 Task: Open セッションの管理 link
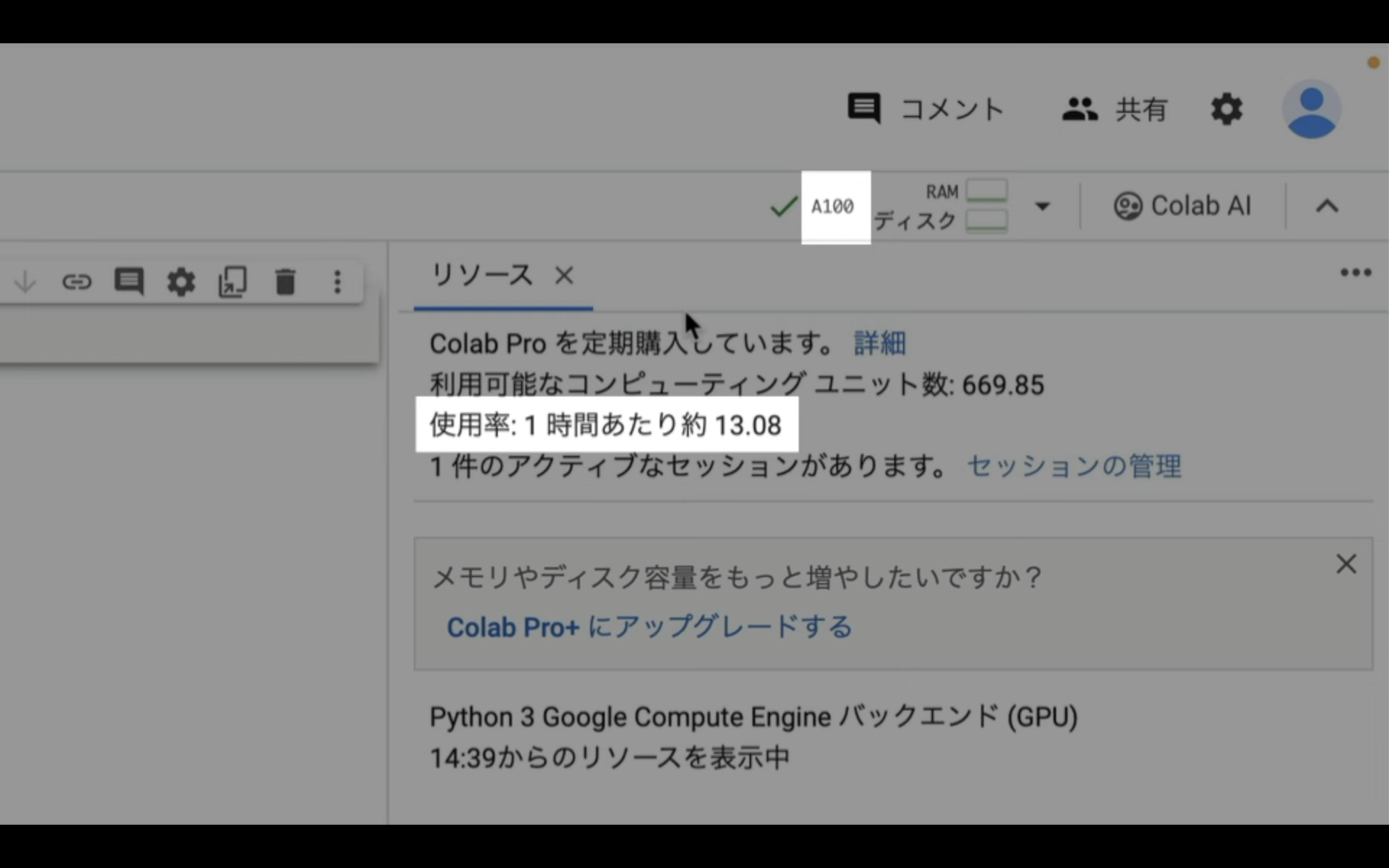(x=1075, y=466)
